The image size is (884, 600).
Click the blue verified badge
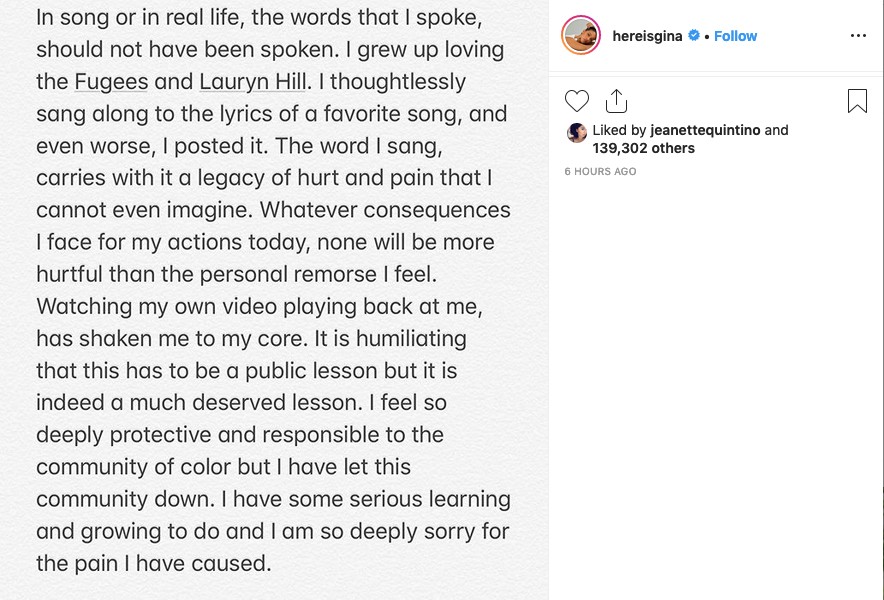pos(694,35)
